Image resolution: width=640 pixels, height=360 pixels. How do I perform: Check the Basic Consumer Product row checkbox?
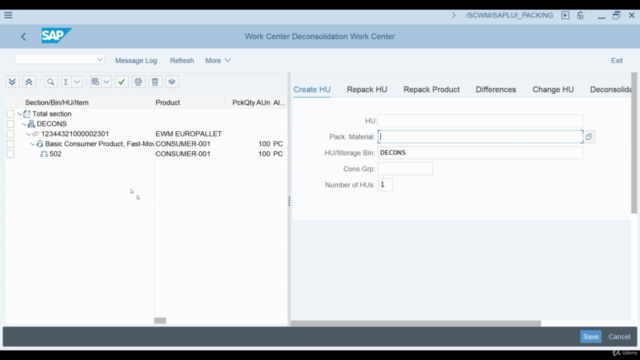(11, 144)
